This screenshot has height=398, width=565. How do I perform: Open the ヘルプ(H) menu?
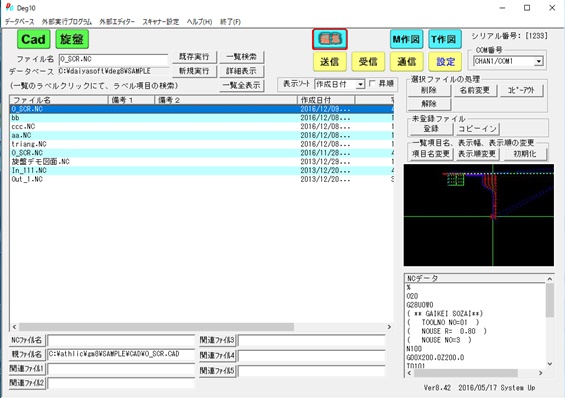click(199, 22)
